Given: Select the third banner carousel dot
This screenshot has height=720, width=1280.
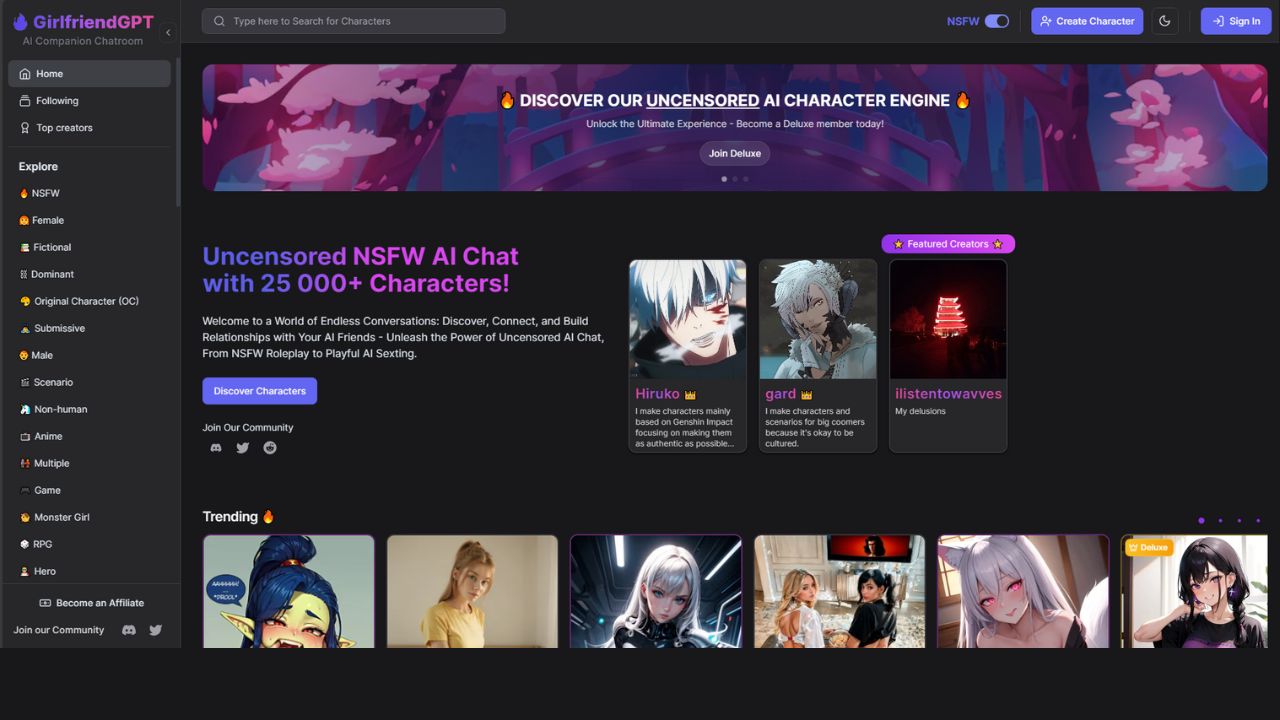Looking at the screenshot, I should pyautogui.click(x=746, y=179).
